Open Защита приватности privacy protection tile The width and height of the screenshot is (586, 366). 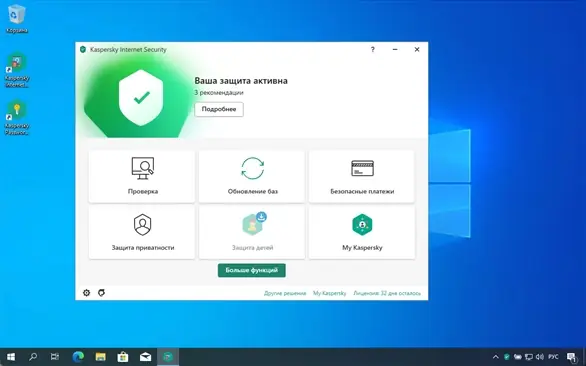(x=142, y=233)
